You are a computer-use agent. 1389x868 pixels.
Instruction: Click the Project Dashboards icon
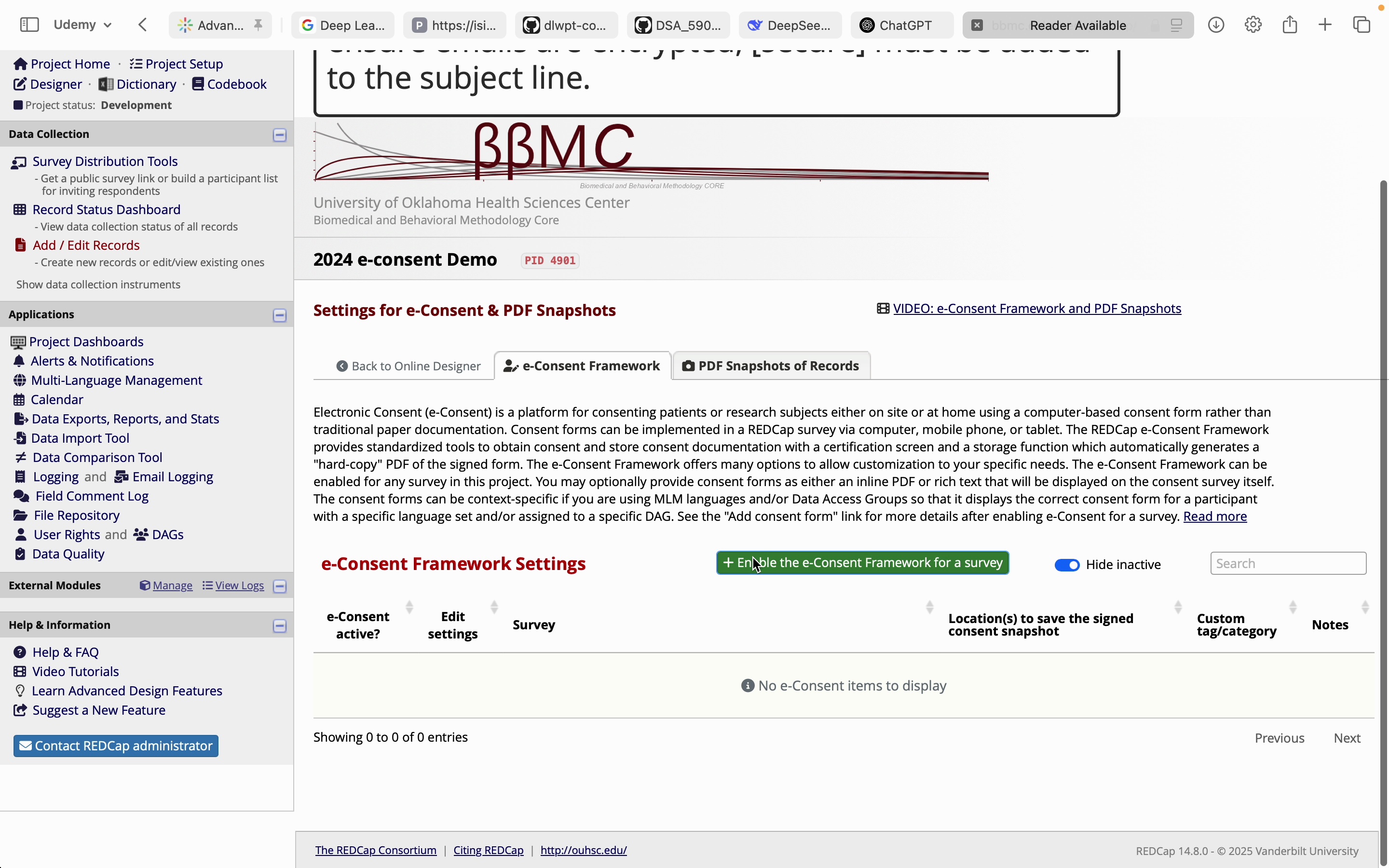pos(17,341)
